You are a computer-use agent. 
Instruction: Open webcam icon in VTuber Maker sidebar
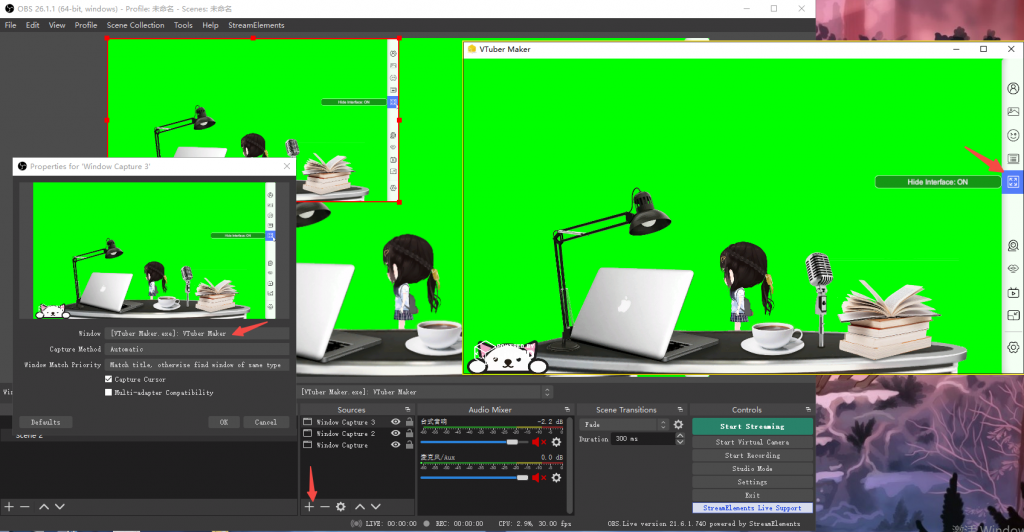pyautogui.click(x=1013, y=245)
